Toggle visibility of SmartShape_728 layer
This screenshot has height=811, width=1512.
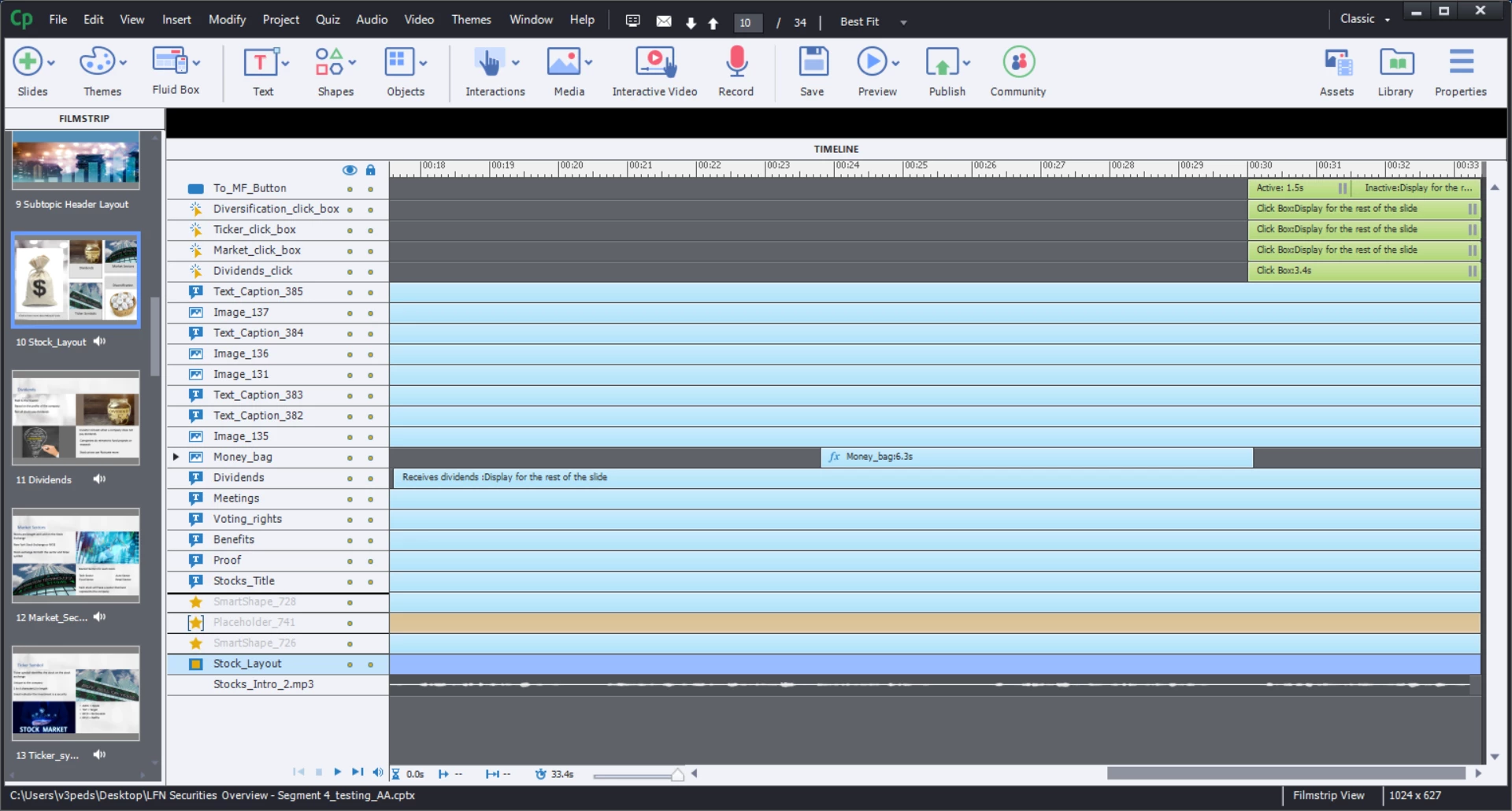click(350, 603)
